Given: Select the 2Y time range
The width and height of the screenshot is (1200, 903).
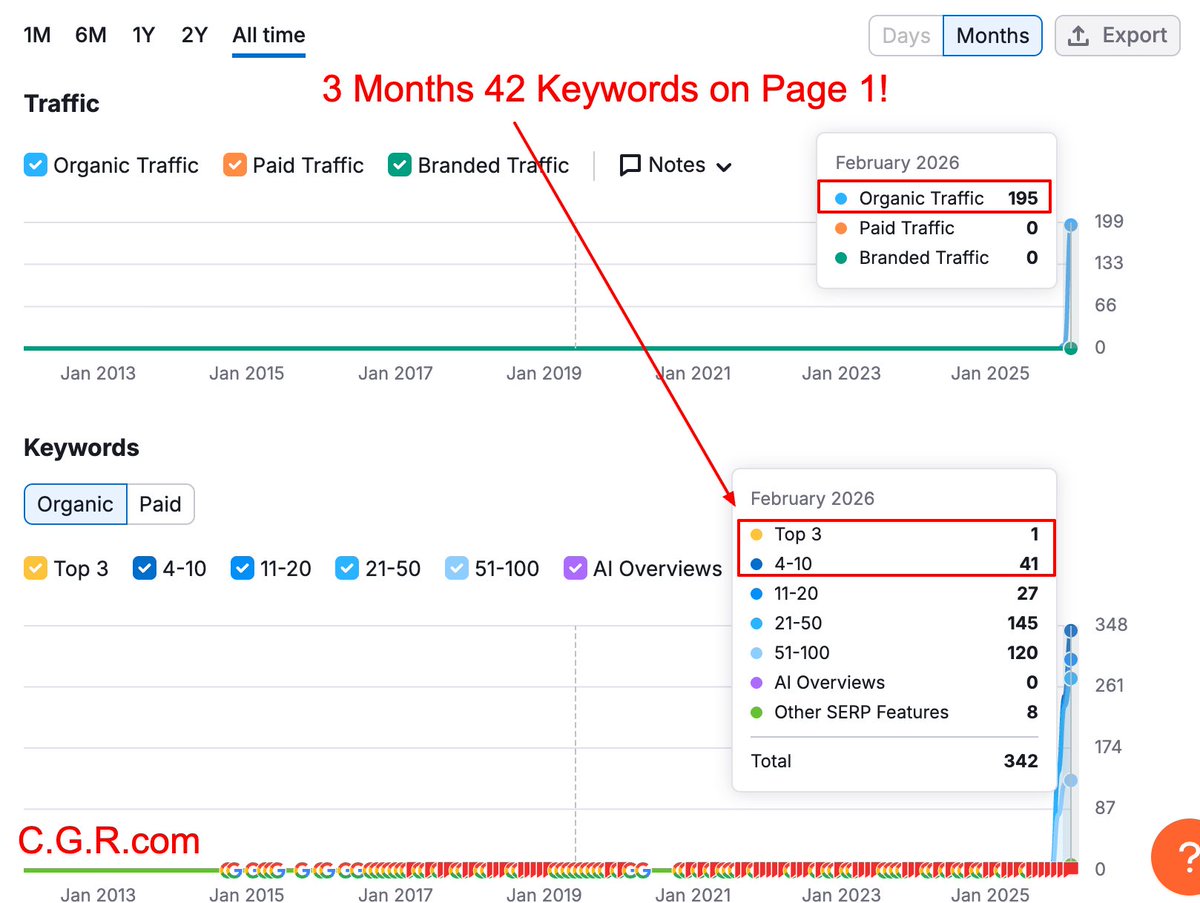Looking at the screenshot, I should 194,35.
